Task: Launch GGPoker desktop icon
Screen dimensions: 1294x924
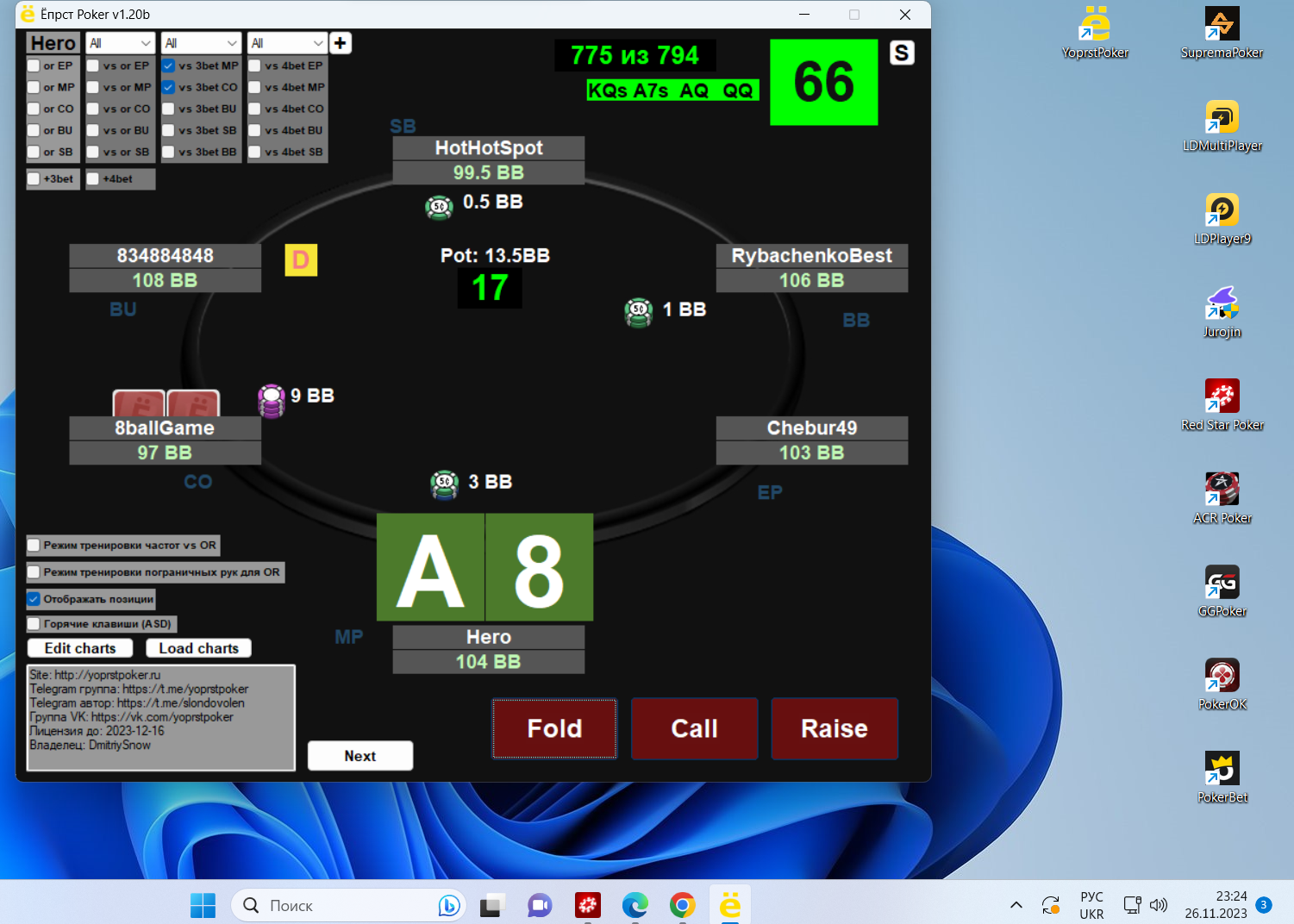Action: 1222,591
